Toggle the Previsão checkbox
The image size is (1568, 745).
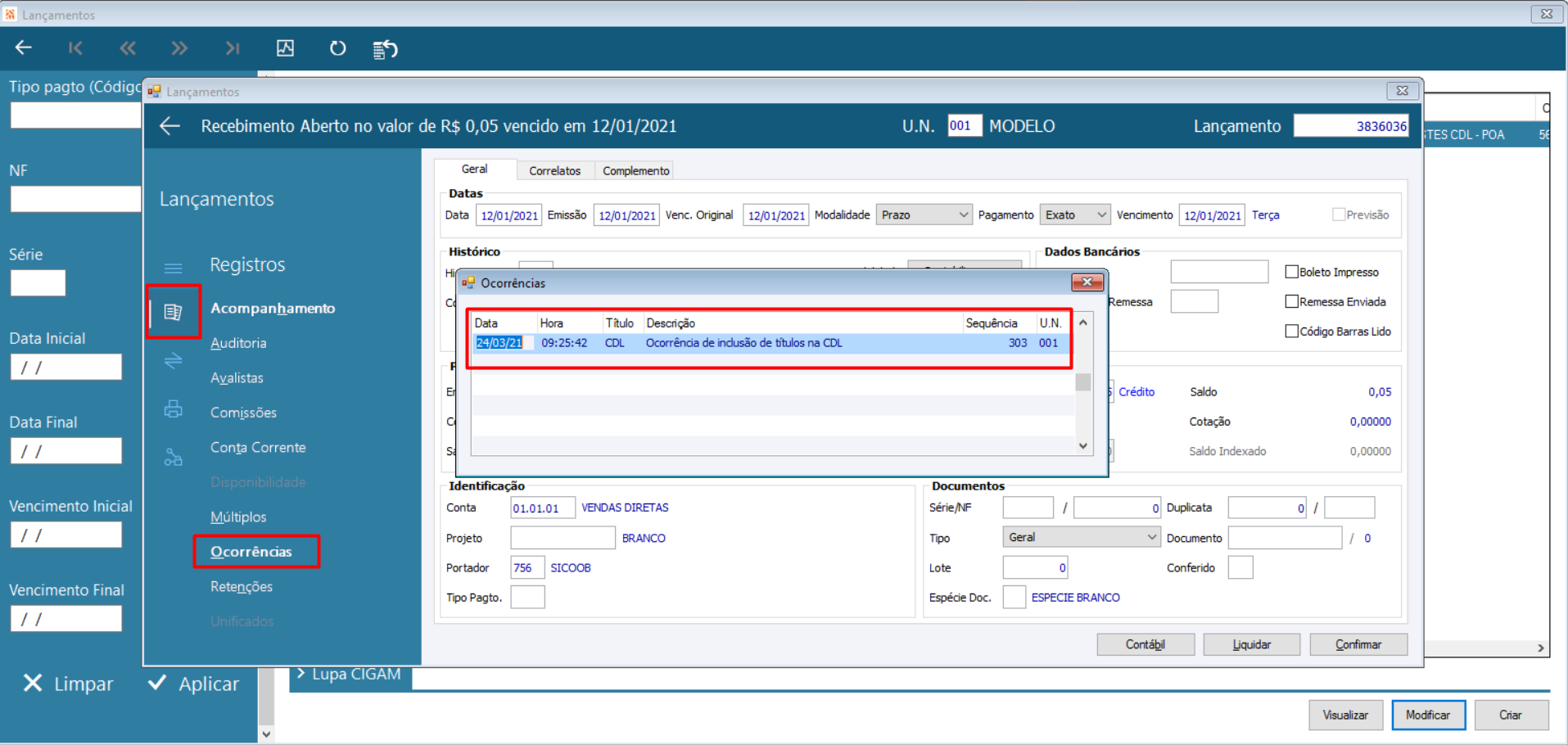[1339, 214]
